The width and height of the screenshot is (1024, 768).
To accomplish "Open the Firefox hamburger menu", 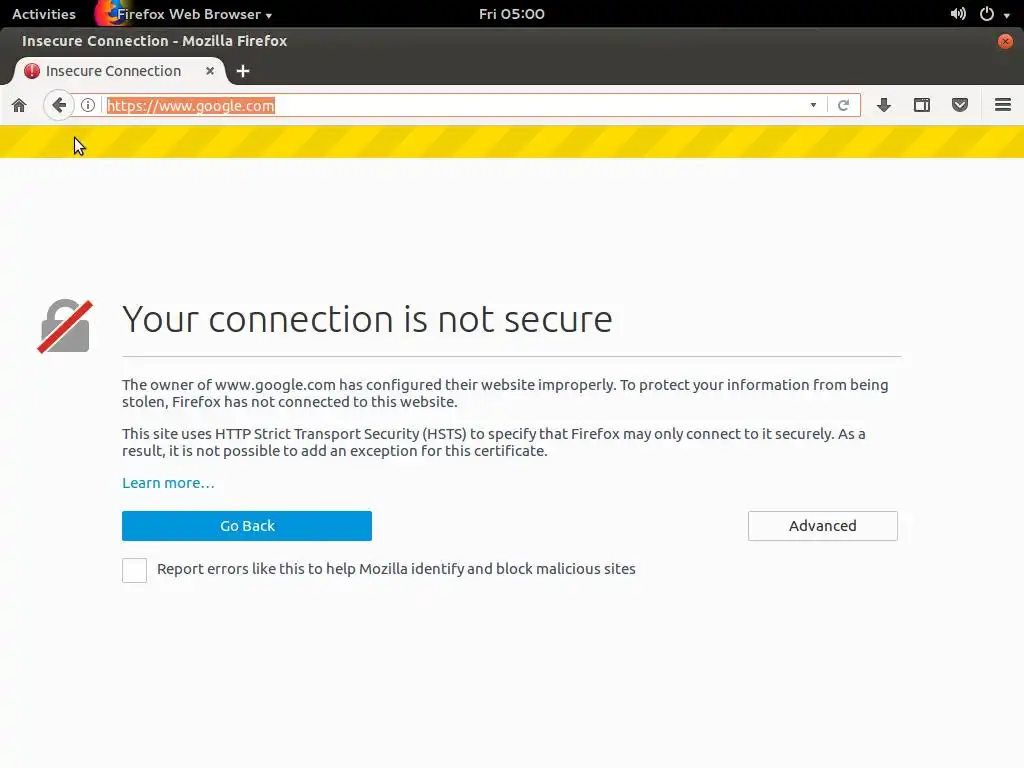I will [1002, 105].
